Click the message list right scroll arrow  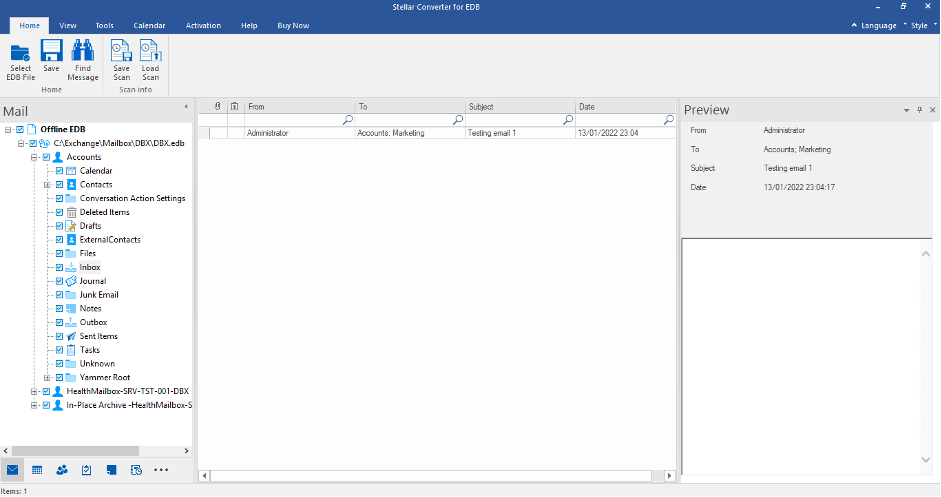[670, 475]
